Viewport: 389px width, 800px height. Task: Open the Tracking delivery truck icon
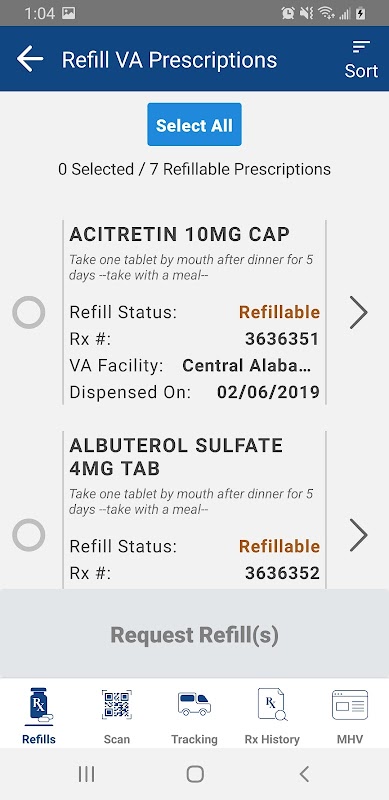(194, 704)
